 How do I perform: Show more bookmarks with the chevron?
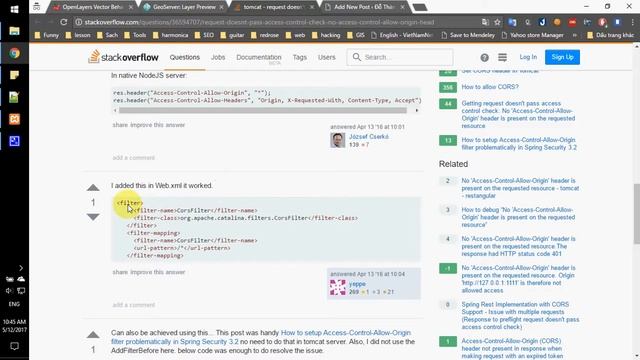(x=575, y=36)
